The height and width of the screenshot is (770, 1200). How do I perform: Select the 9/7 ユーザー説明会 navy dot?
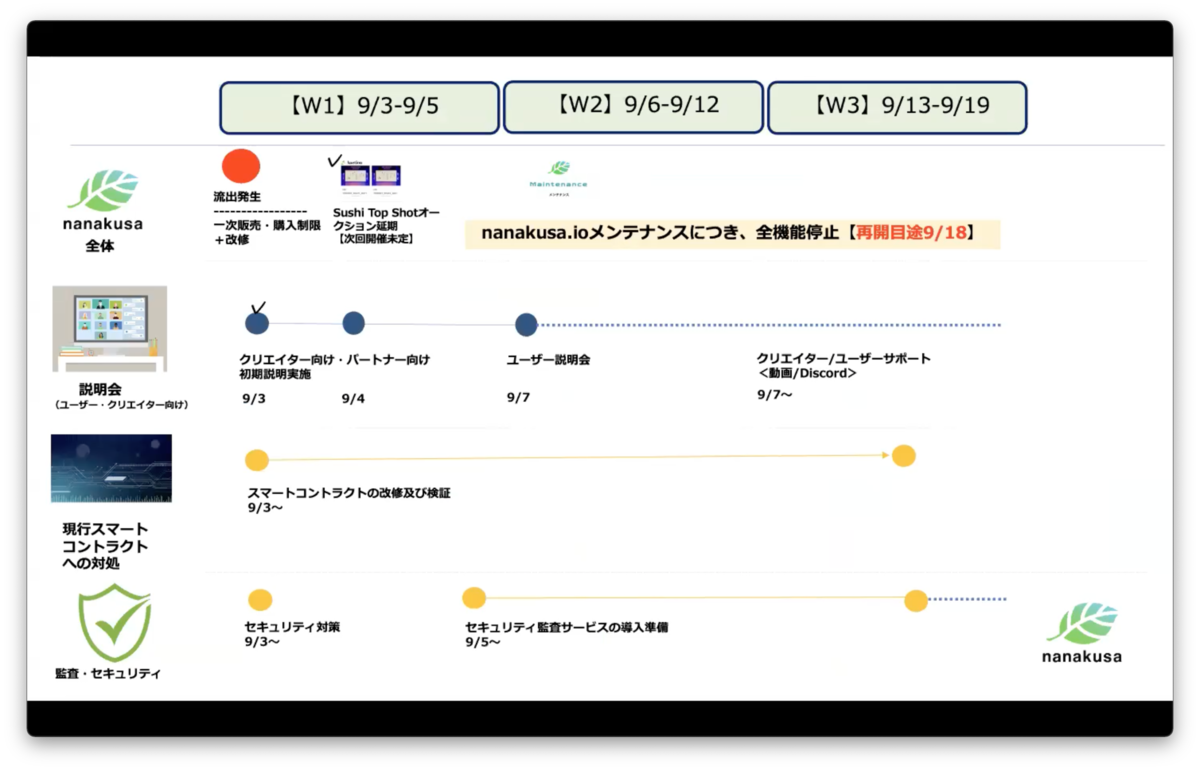coord(526,324)
